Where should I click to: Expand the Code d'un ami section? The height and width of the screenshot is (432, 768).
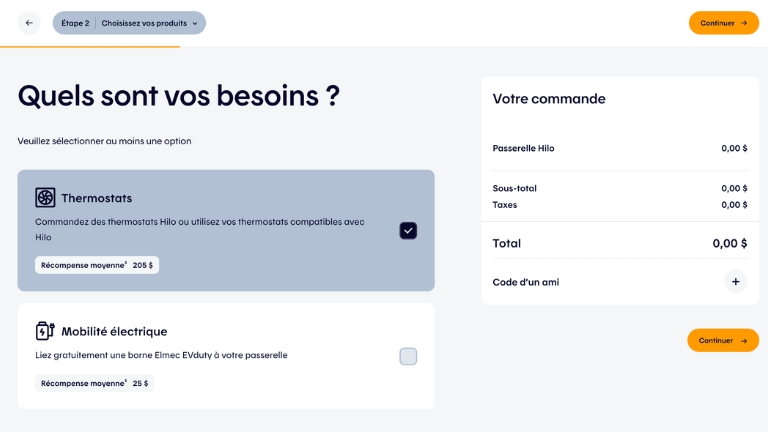(620, 282)
